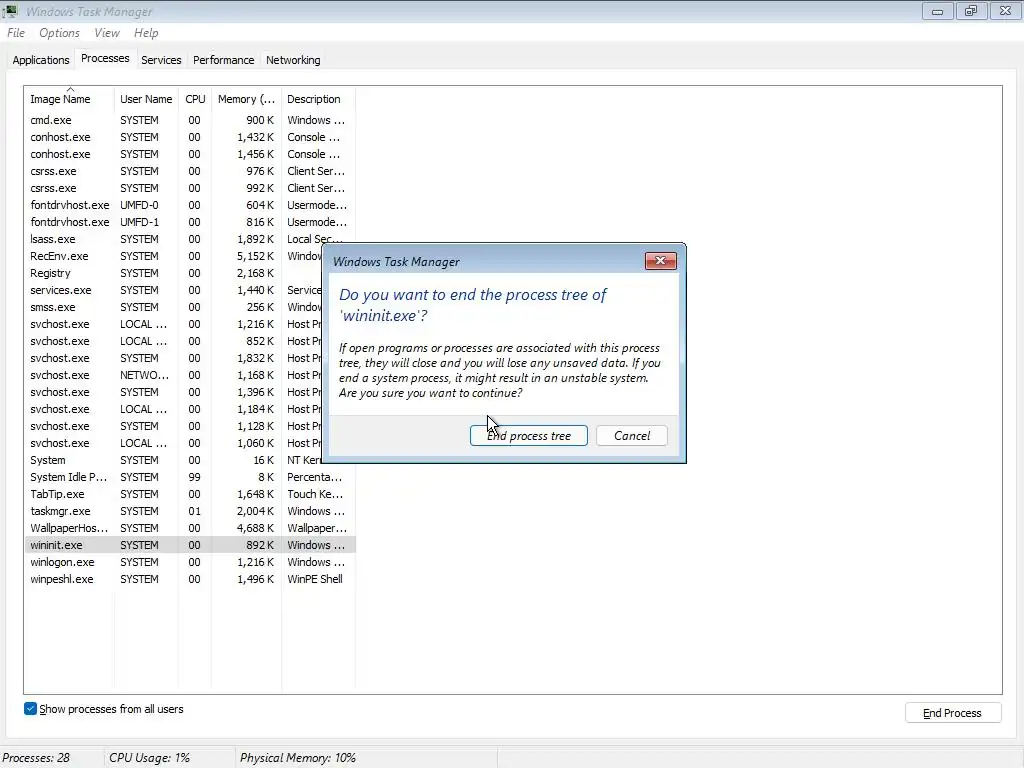Select svchost.exe using 1,060 K memory

(x=173, y=443)
